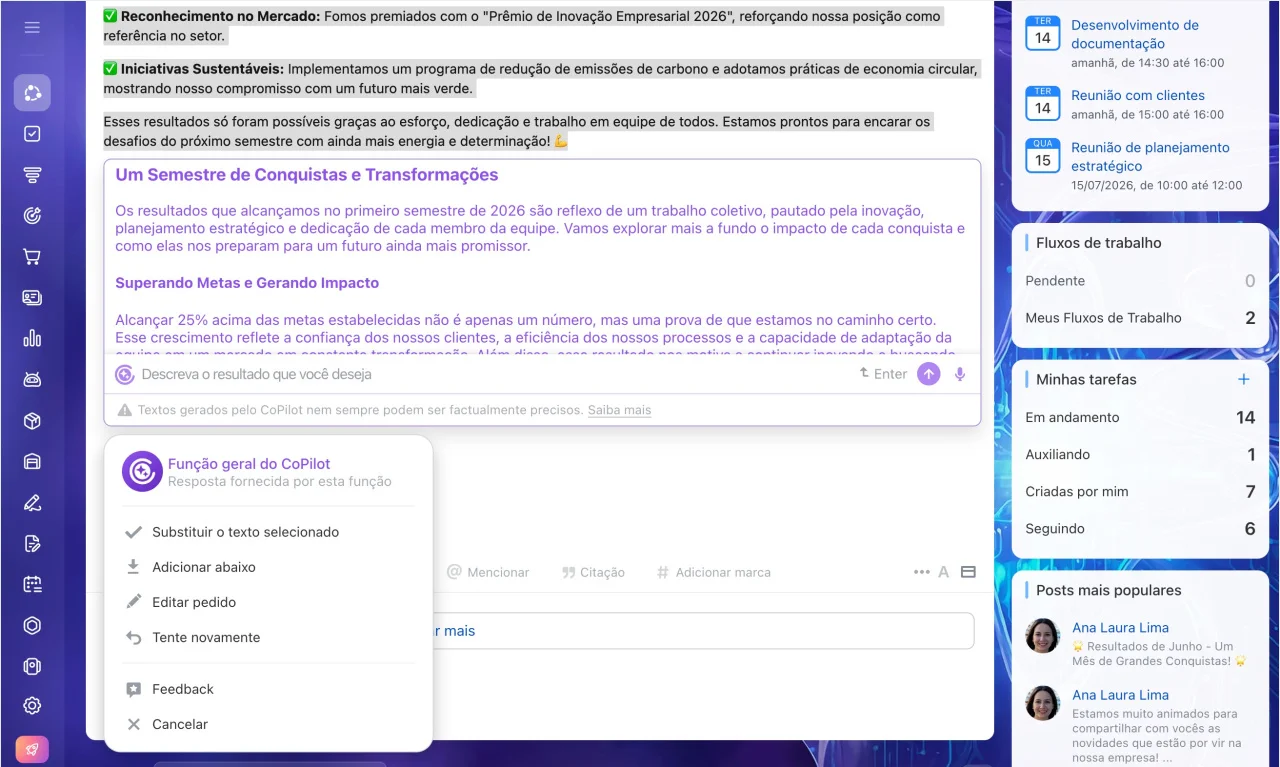
Task: Open the Meus Fluxos de Trabalho row
Action: [x=1140, y=318]
